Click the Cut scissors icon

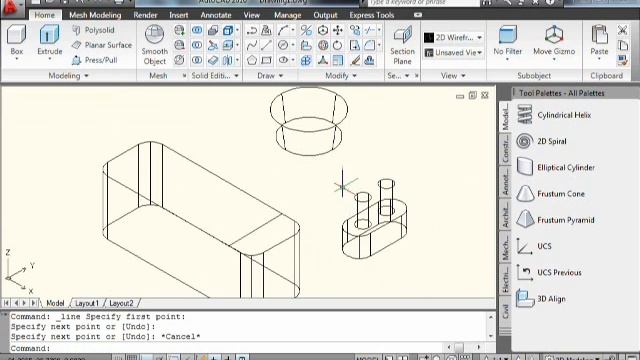[x=622, y=30]
